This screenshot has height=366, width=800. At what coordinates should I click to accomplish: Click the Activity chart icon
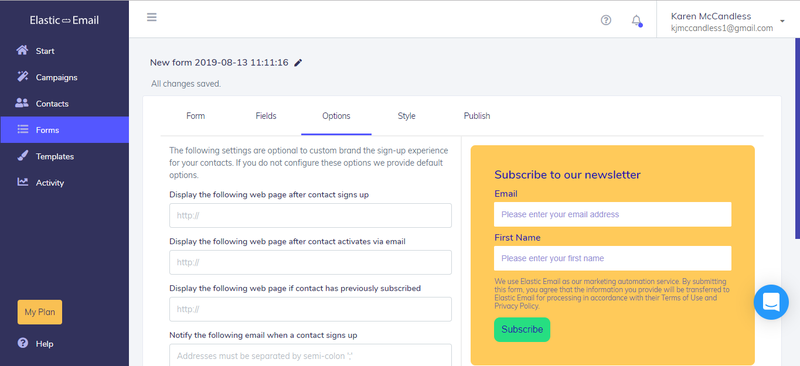pos(22,182)
